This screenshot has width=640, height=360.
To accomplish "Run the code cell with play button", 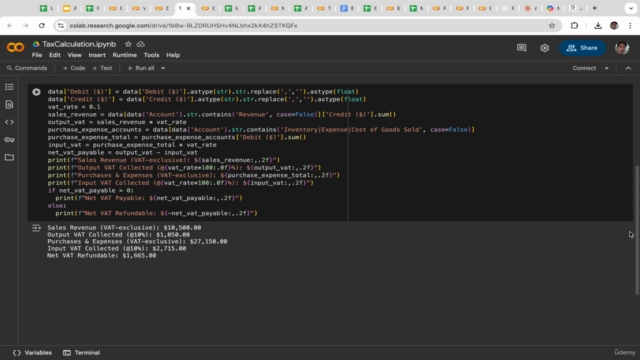I will [36, 92].
